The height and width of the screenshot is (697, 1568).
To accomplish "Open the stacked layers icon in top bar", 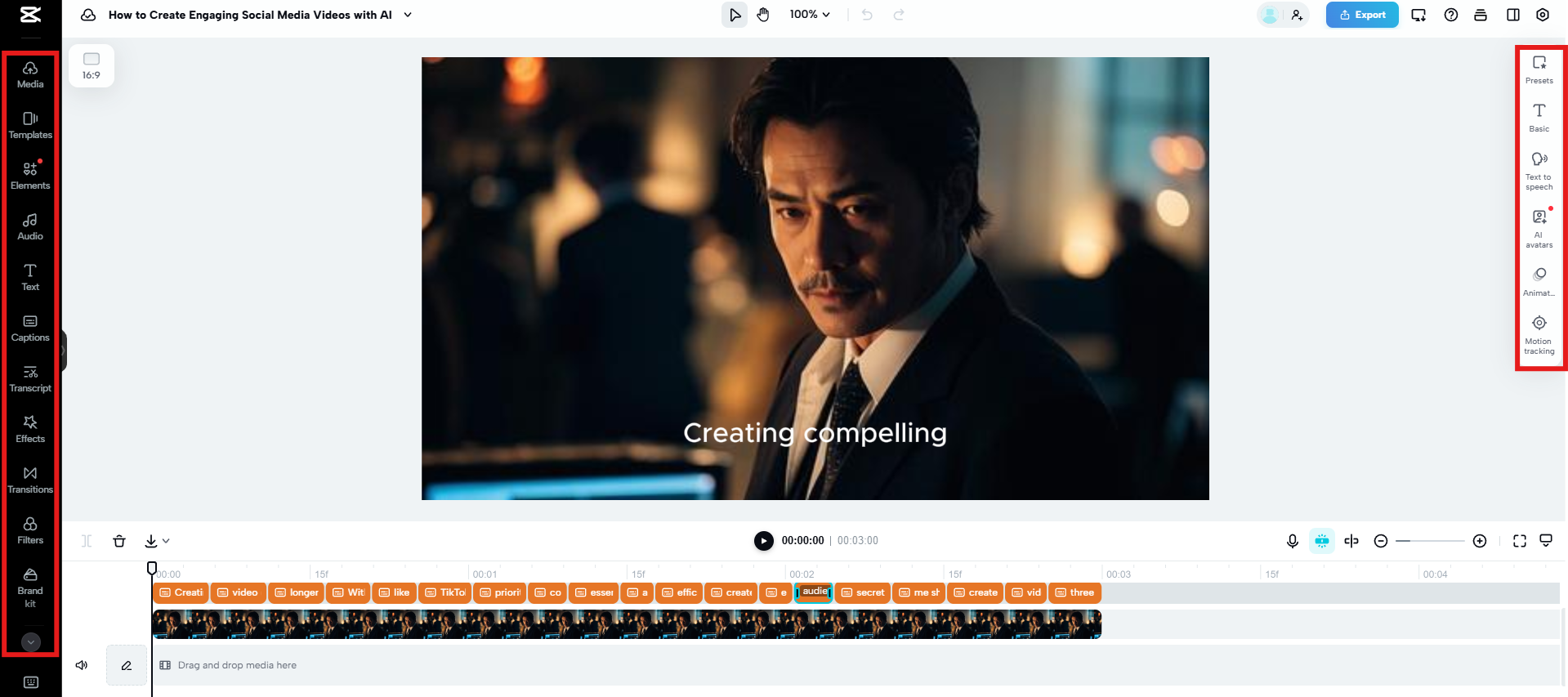I will (1481, 15).
